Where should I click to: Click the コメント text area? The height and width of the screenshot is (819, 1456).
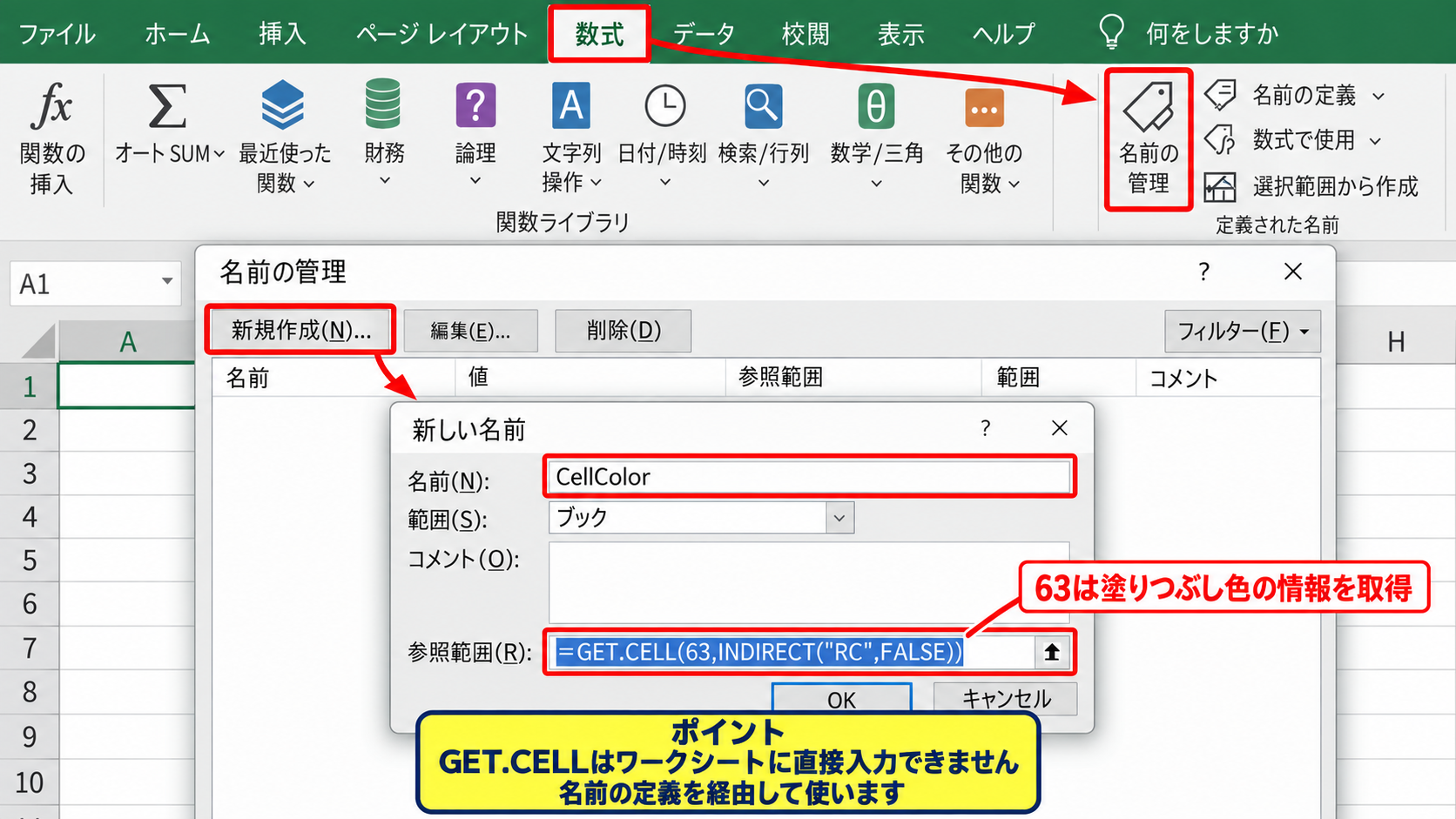(809, 582)
